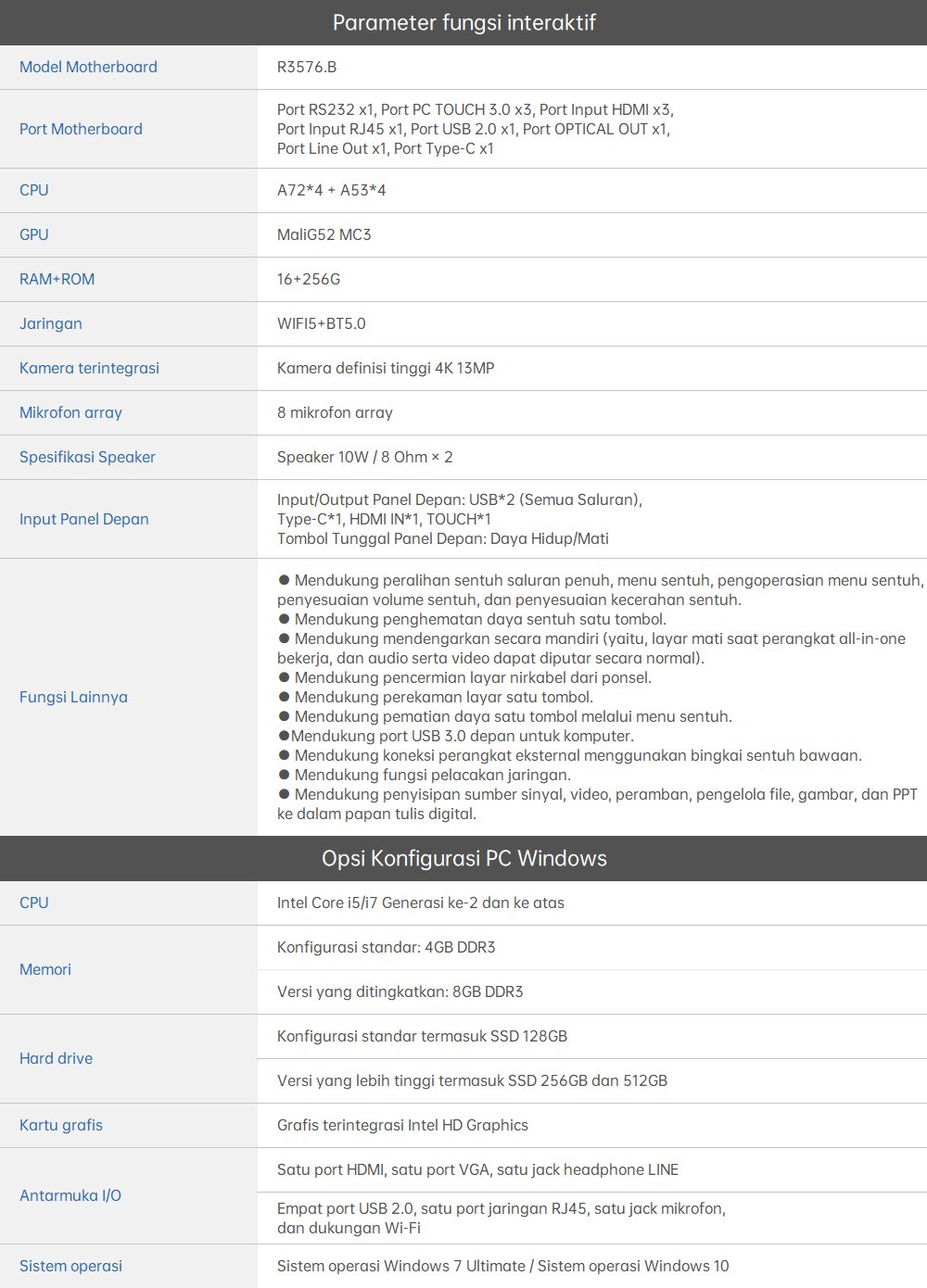Screen dimensions: 927x1288
Task: Select the Antarmuka I/O label
Action: 70,1195
